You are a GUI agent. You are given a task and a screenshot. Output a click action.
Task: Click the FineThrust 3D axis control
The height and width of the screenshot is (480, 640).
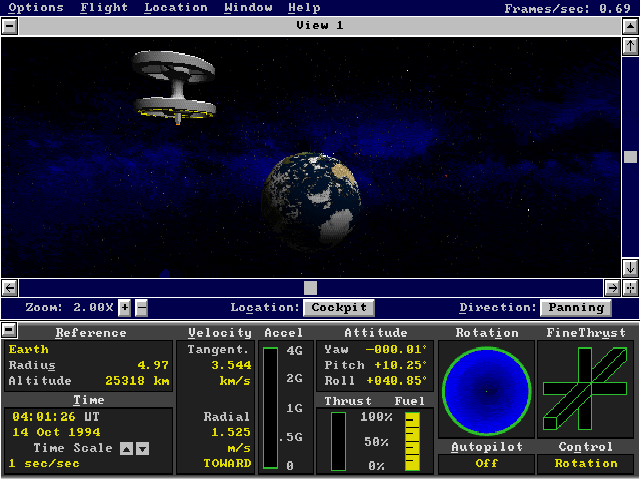tap(585, 389)
